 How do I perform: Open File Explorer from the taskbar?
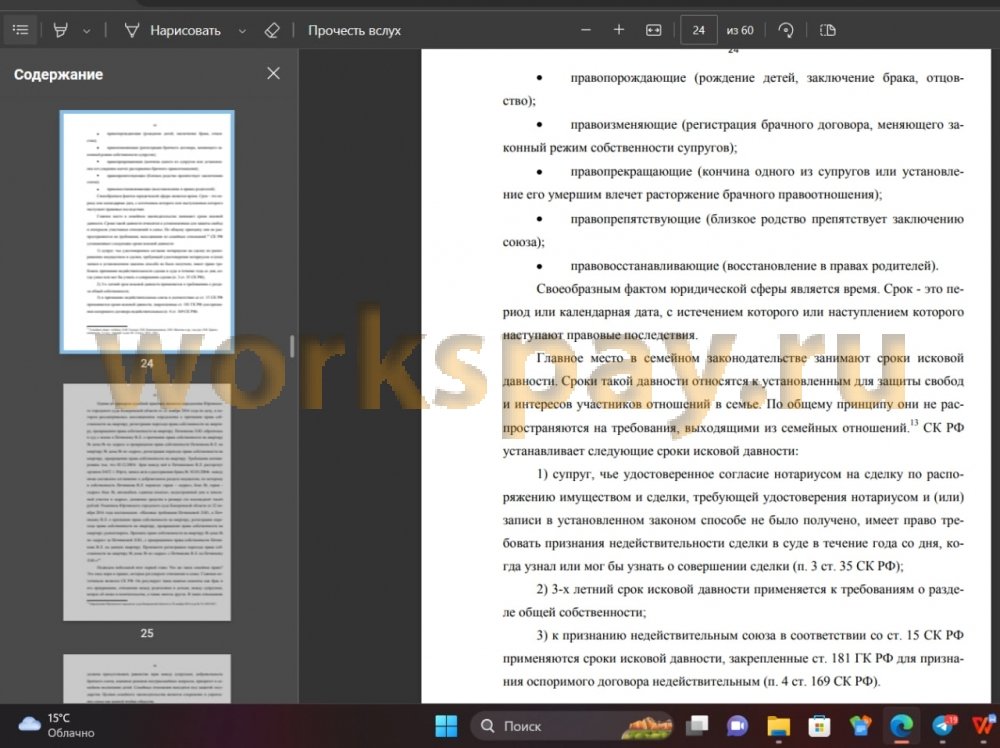click(779, 726)
